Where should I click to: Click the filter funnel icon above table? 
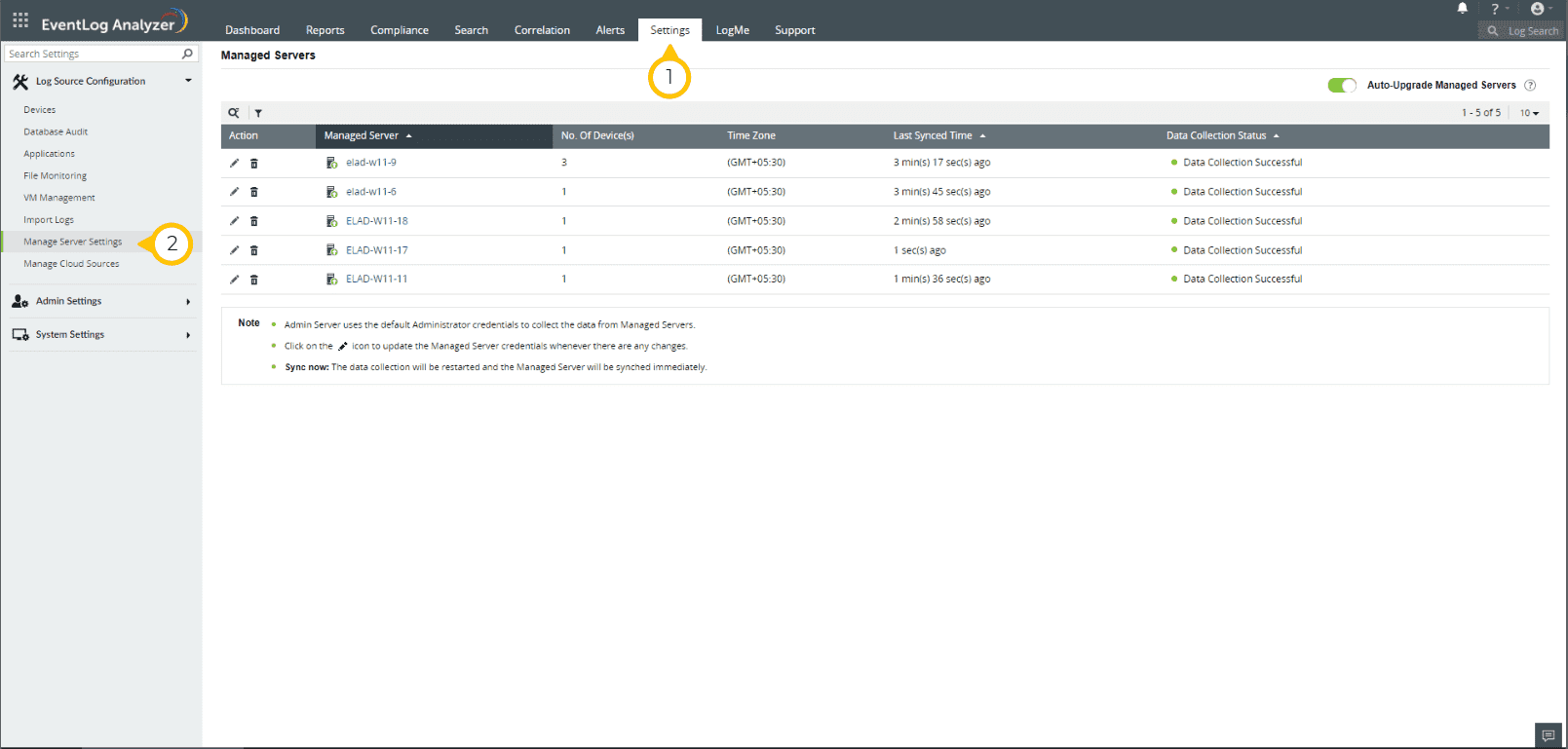click(258, 113)
